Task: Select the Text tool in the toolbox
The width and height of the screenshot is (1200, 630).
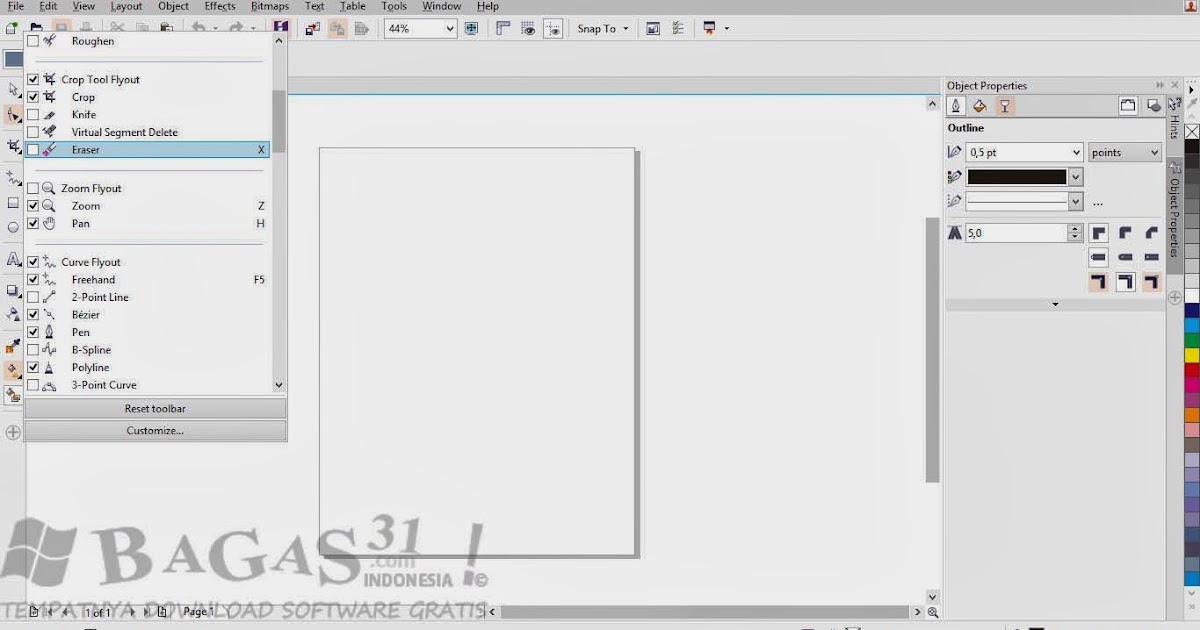Action: [13, 259]
